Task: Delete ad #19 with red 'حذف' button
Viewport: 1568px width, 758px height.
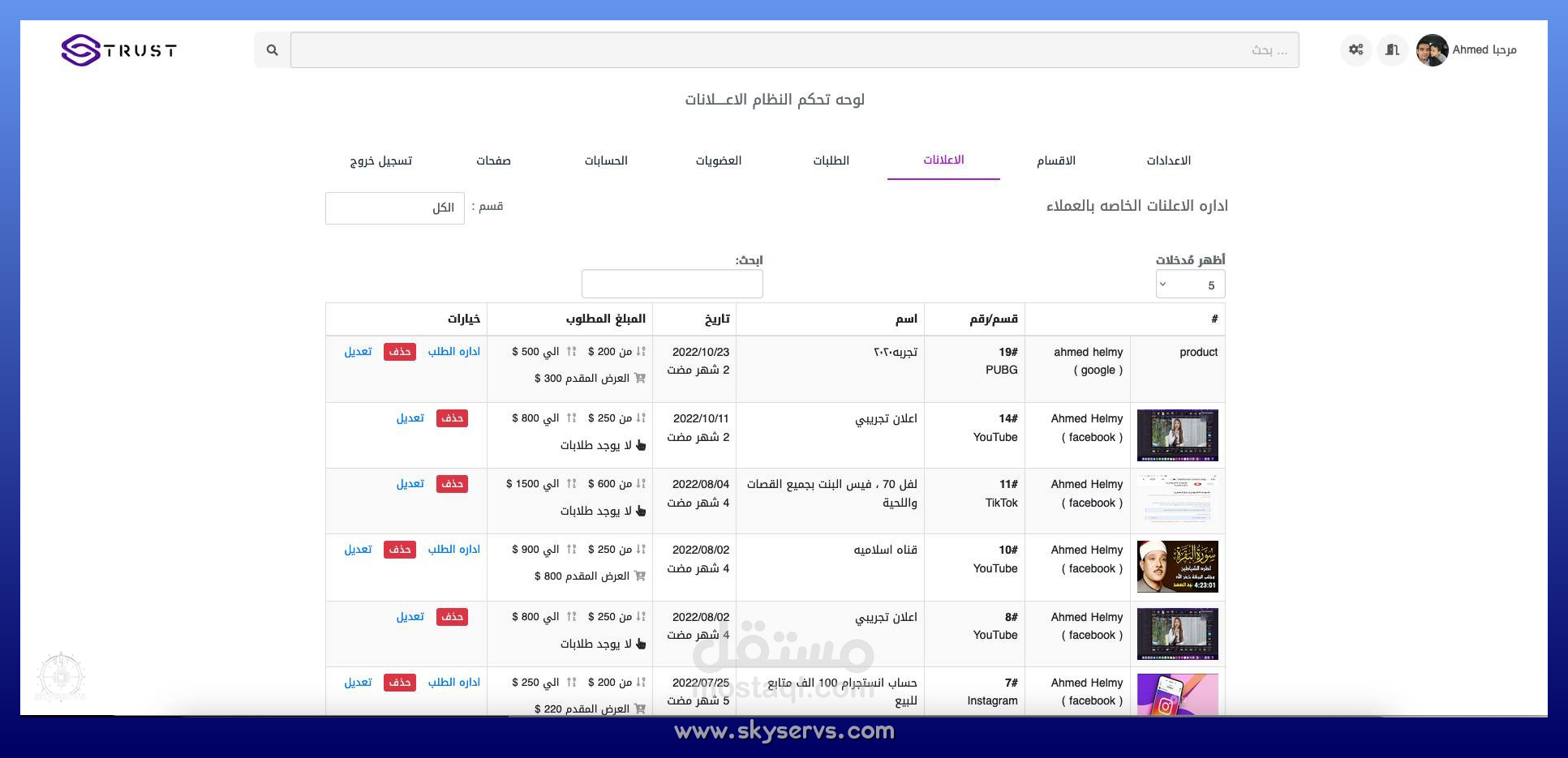Action: tap(399, 352)
